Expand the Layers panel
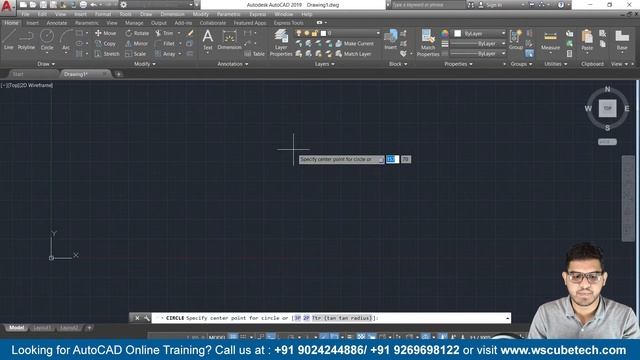 (324, 64)
